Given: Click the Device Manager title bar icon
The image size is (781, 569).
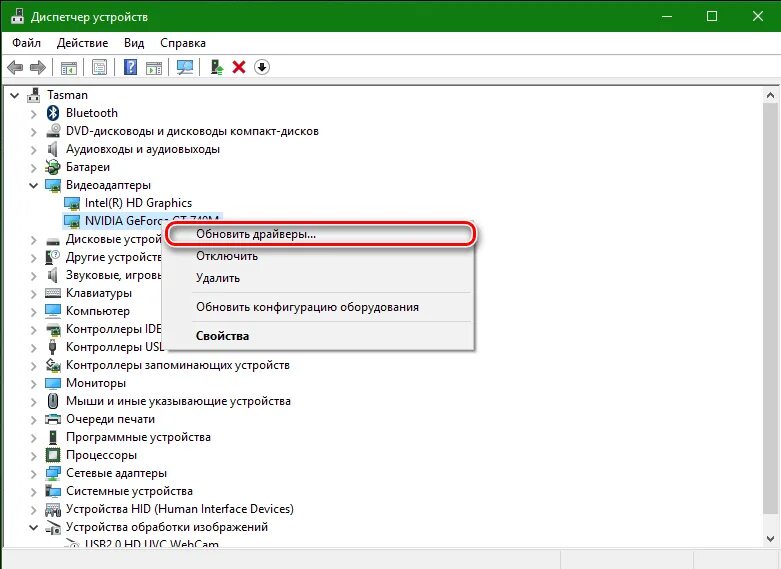Looking at the screenshot, I should (17, 16).
